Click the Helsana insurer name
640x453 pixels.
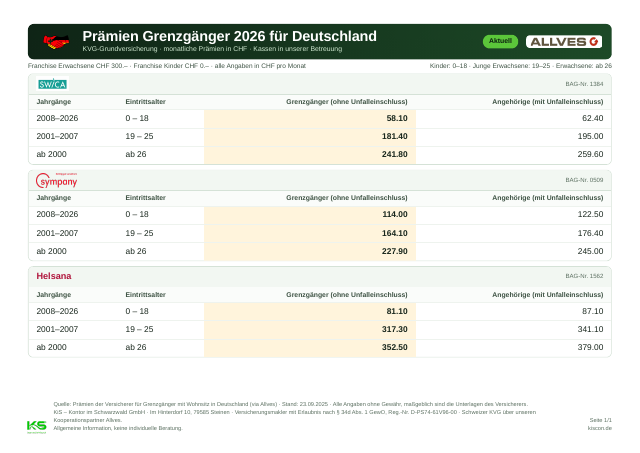[x=54, y=276]
